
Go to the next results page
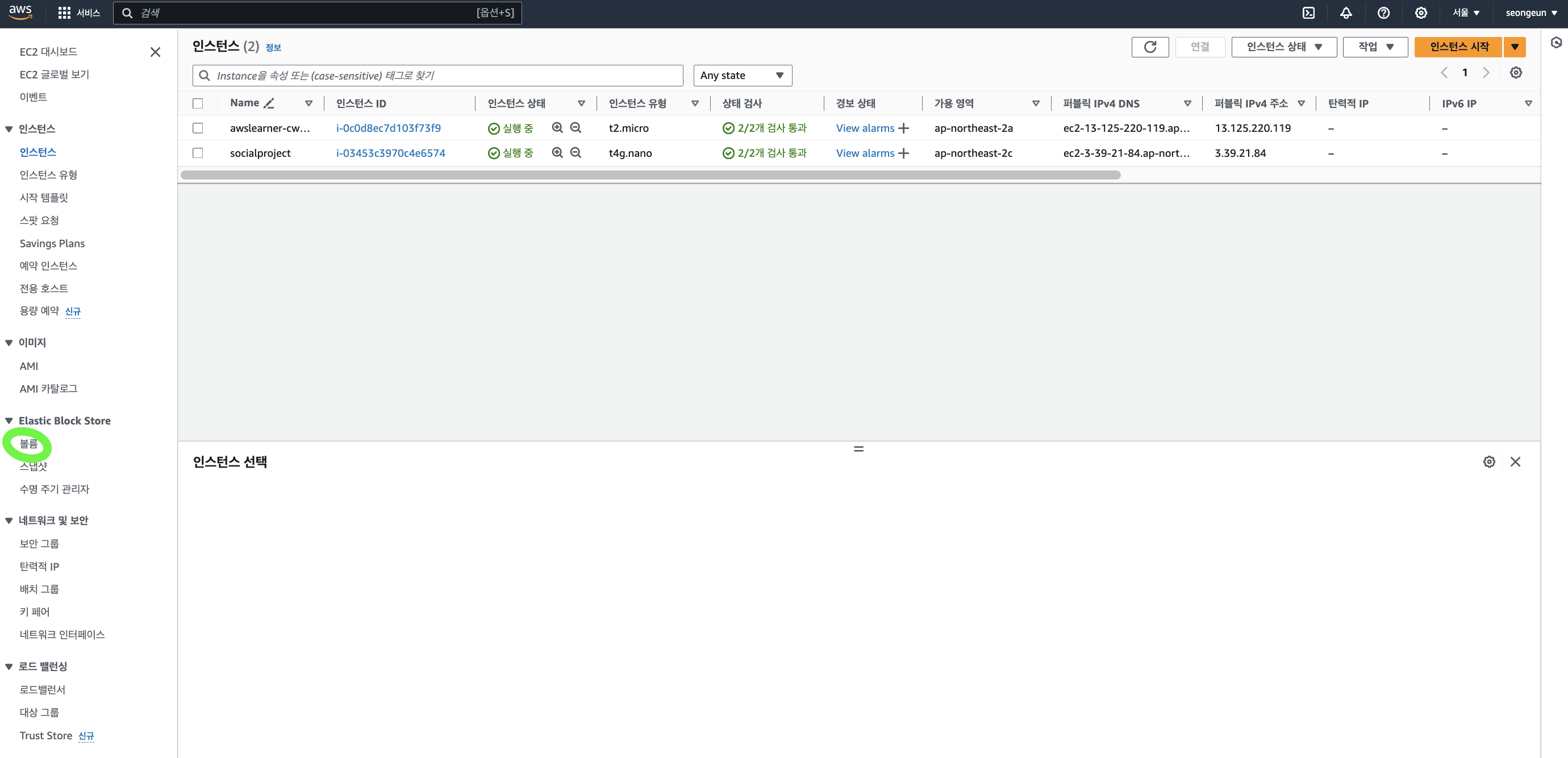point(1486,73)
